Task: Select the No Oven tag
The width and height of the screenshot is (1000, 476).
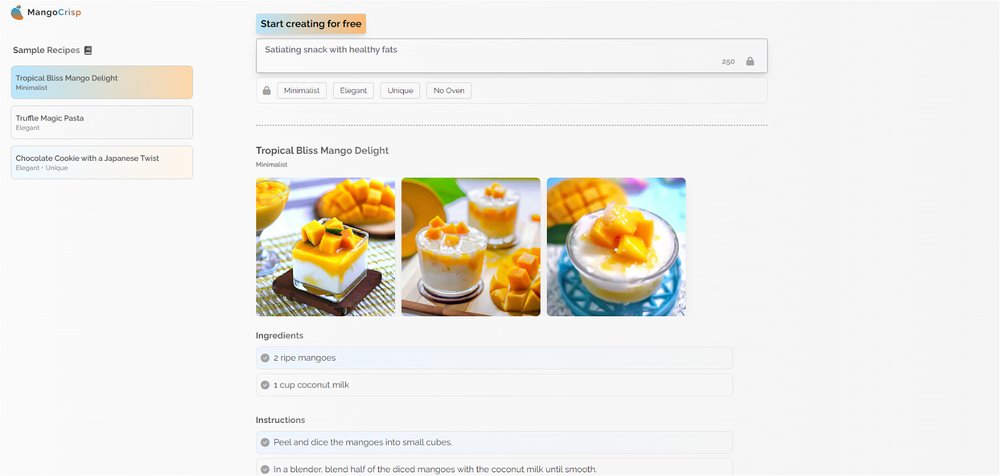Action: [x=449, y=91]
